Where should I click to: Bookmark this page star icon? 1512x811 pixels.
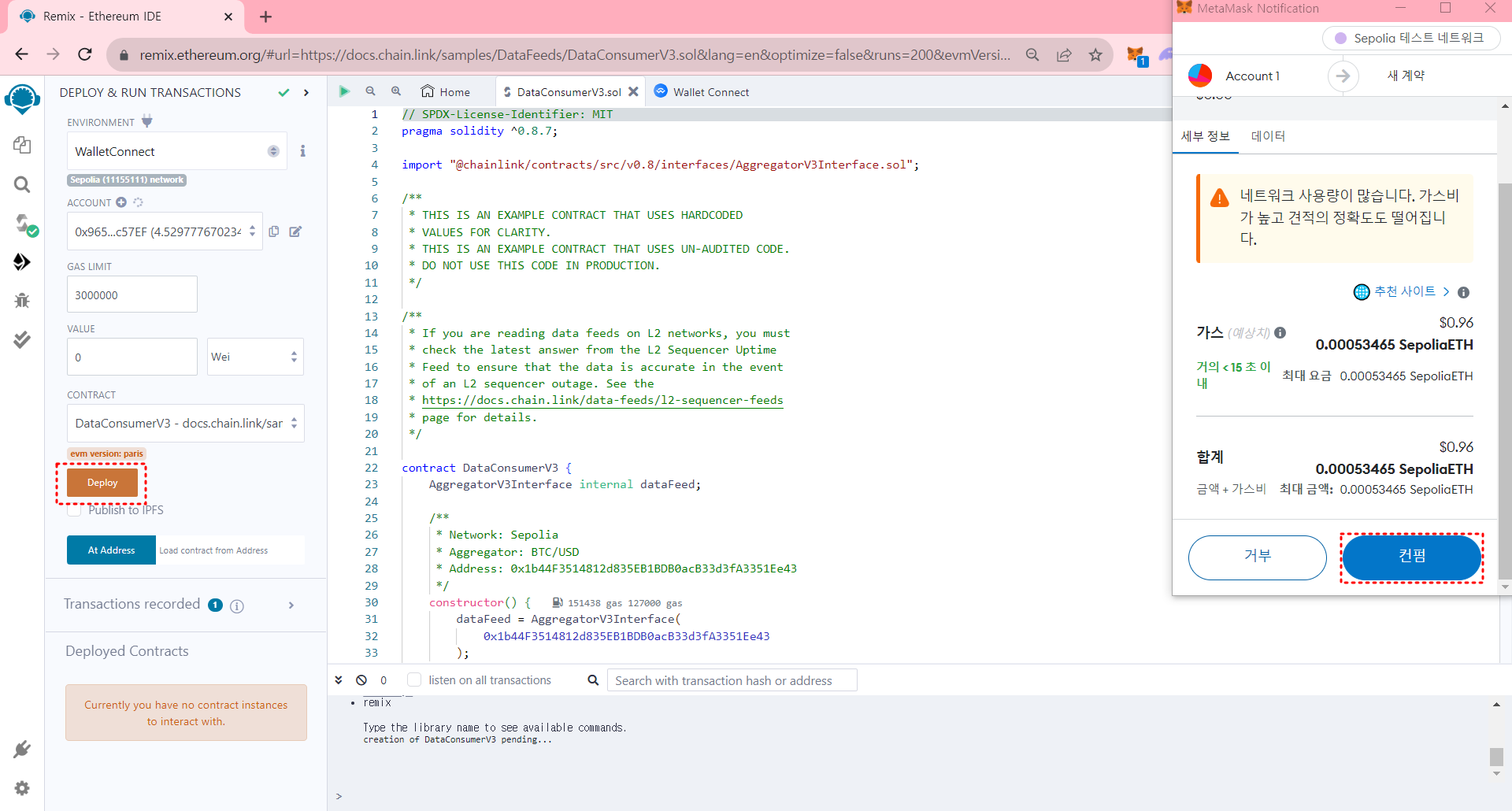click(x=1095, y=55)
